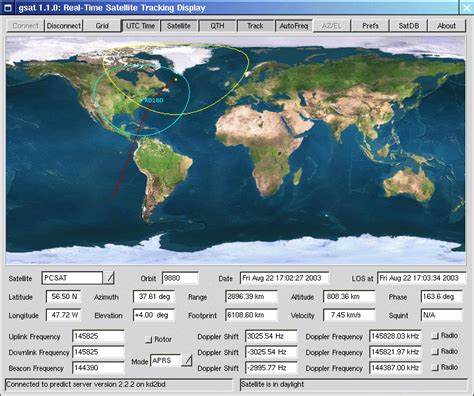Click the Doppler Shift 3025.54 Hz field

click(x=271, y=336)
